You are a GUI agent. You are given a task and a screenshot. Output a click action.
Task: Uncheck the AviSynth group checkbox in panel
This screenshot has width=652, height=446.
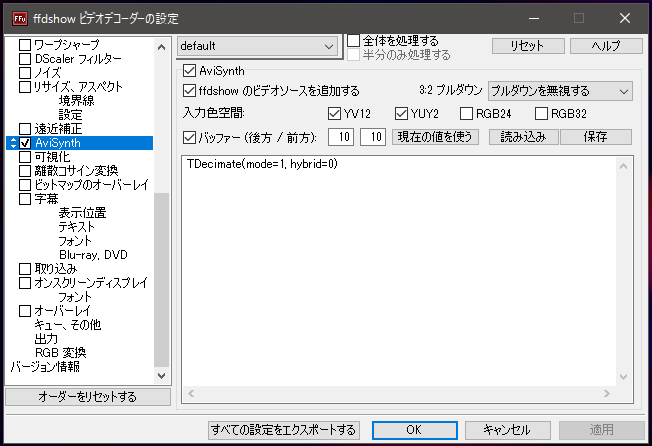[x=189, y=71]
